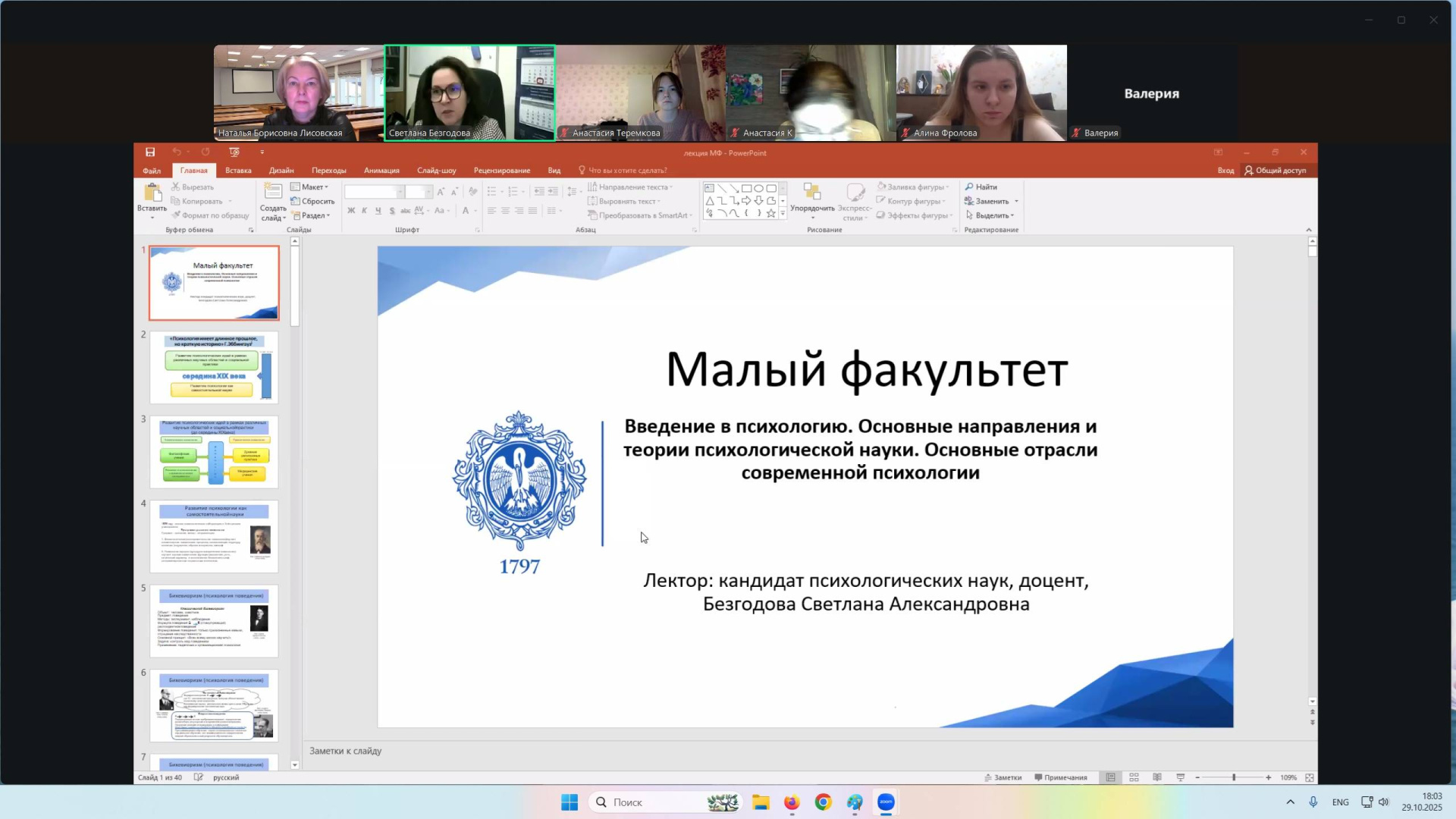Toggle normal view button in status bar
Viewport: 1456px width, 819px height.
tap(1110, 778)
